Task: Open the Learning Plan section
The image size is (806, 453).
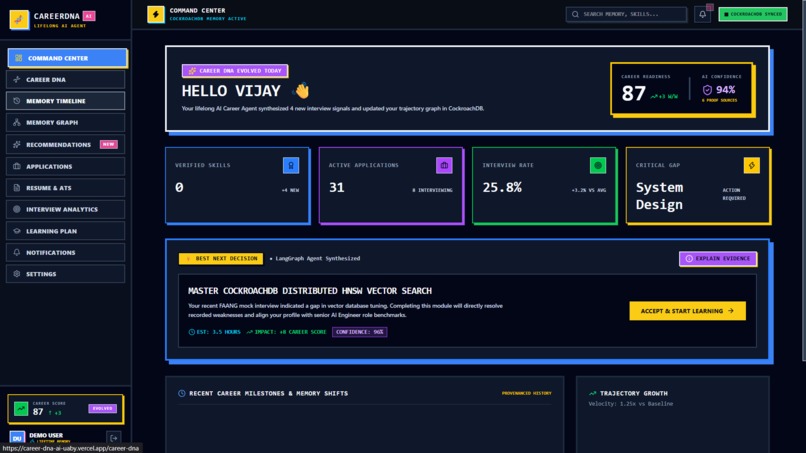Action: click(65, 231)
